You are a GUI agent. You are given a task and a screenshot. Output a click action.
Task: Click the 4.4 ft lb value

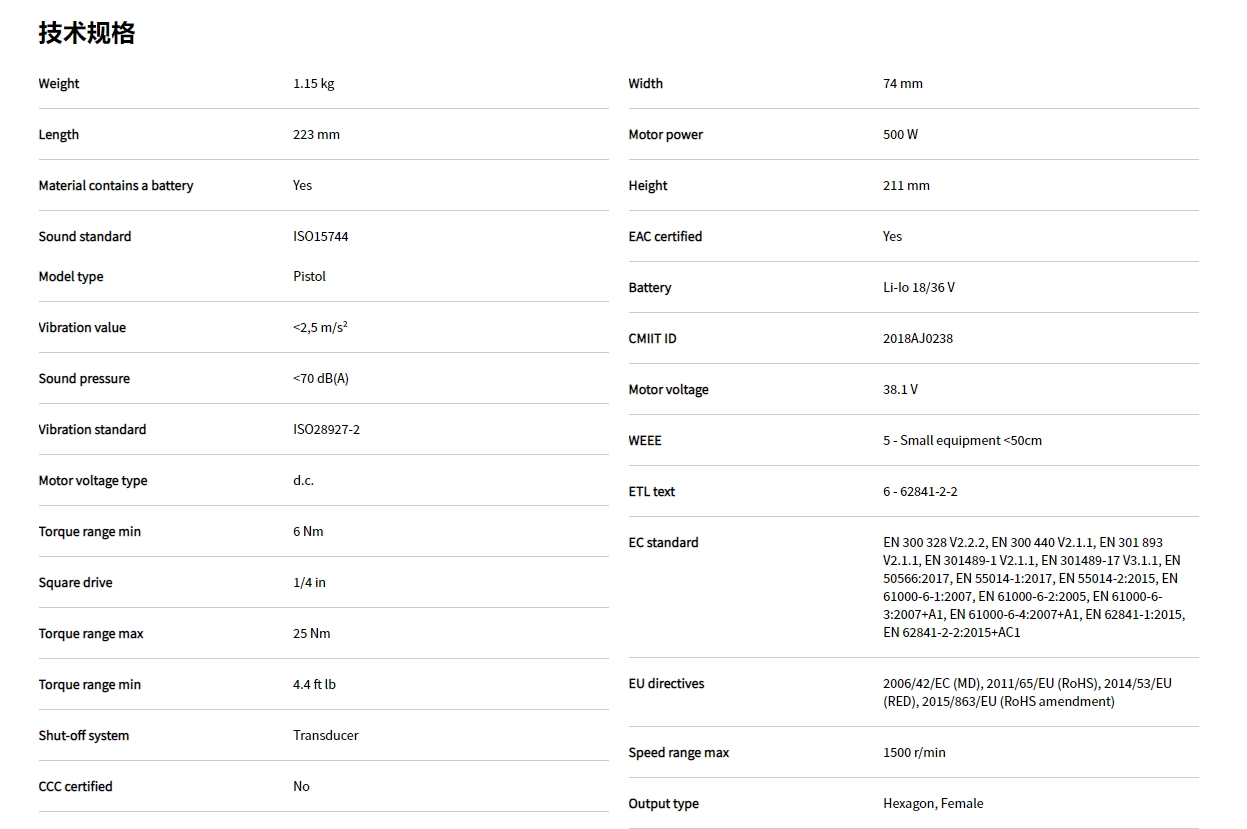314,685
